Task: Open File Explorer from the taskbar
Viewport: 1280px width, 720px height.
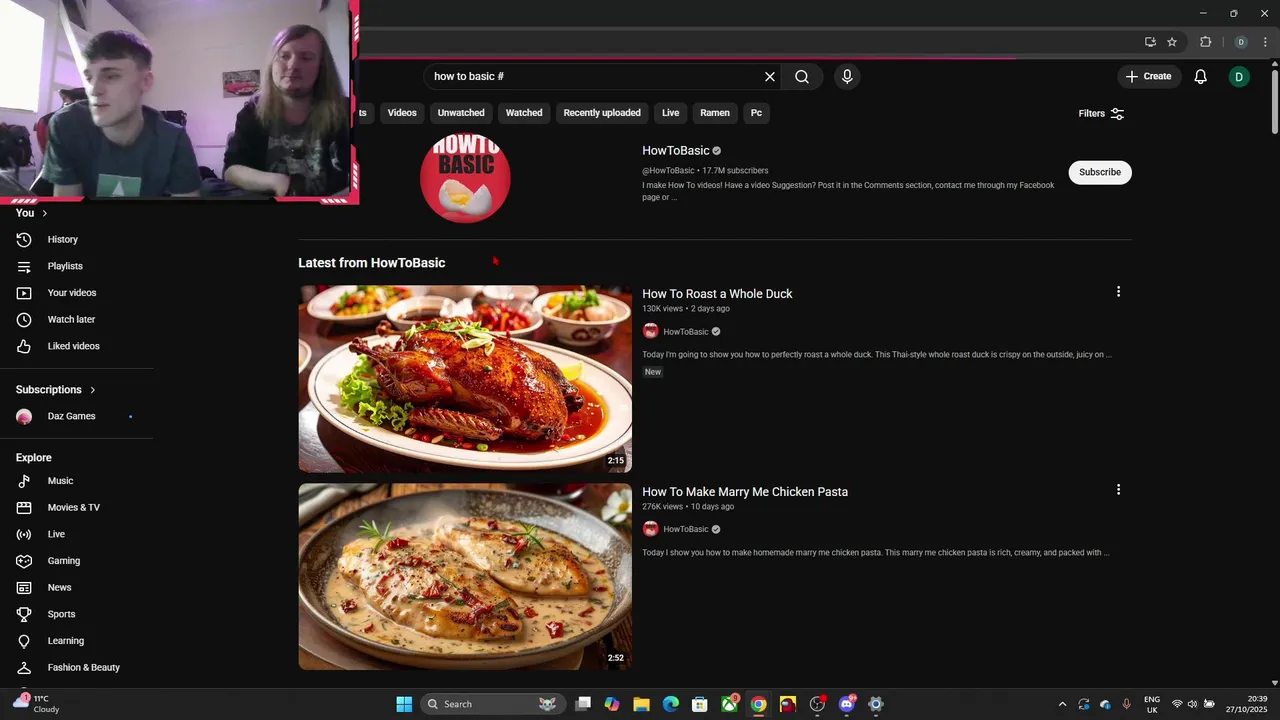Action: click(641, 704)
